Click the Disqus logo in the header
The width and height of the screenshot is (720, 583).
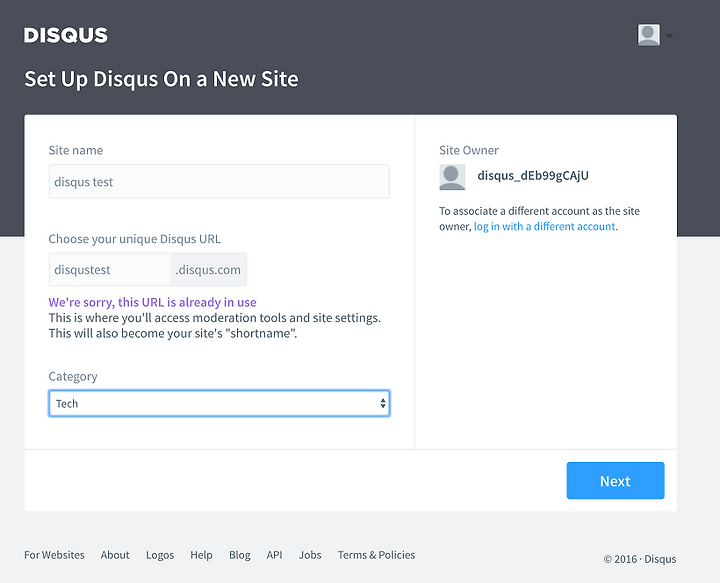(66, 35)
